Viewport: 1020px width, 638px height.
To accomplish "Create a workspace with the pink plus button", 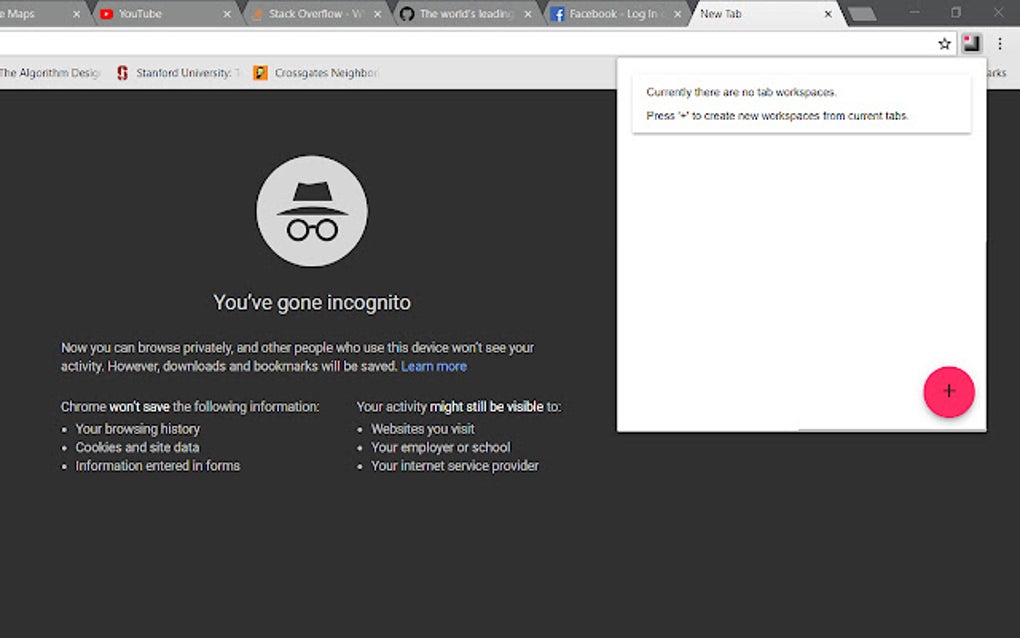I will (x=948, y=392).
